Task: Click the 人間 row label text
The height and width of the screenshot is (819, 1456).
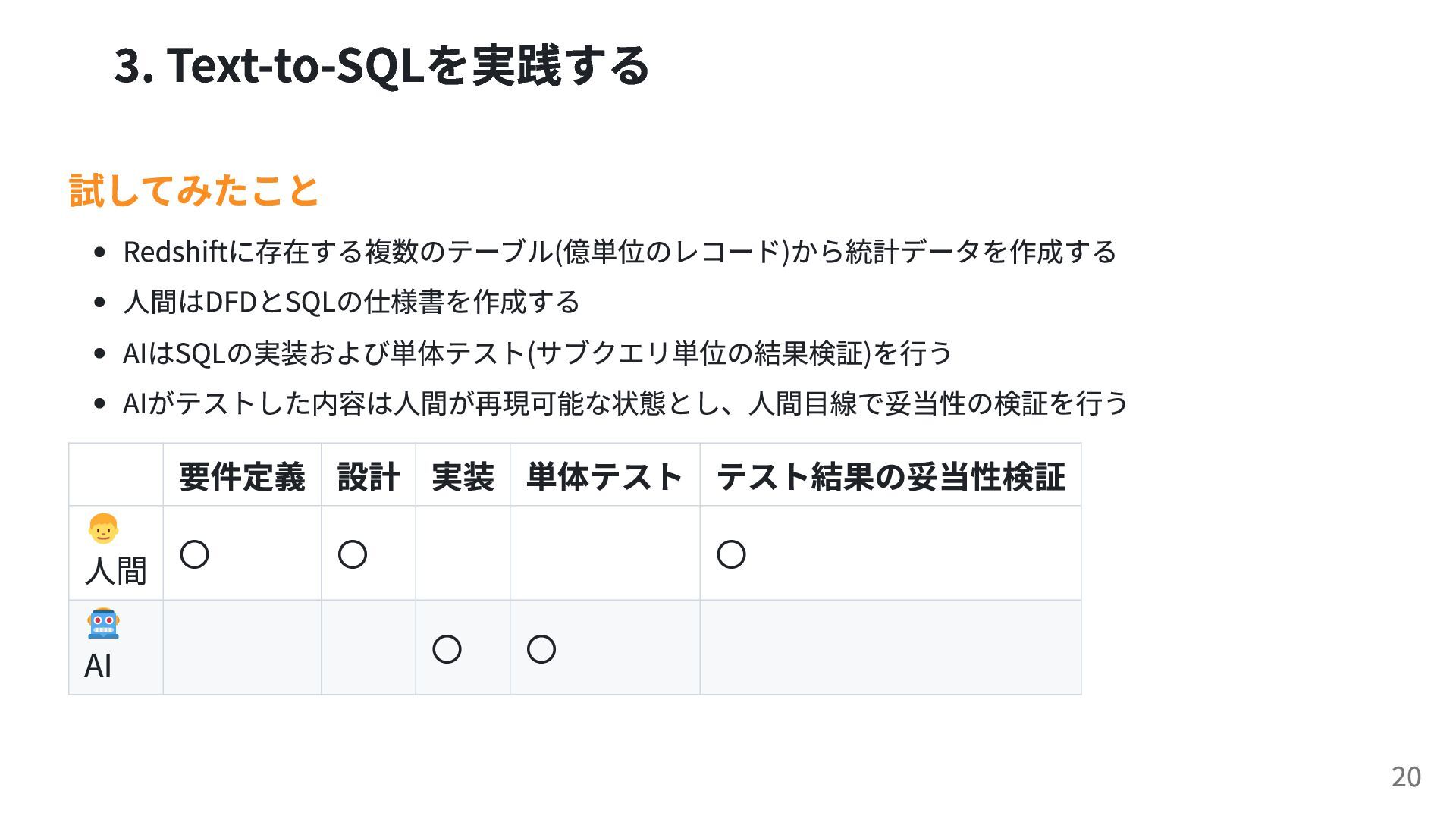Action: tap(115, 570)
